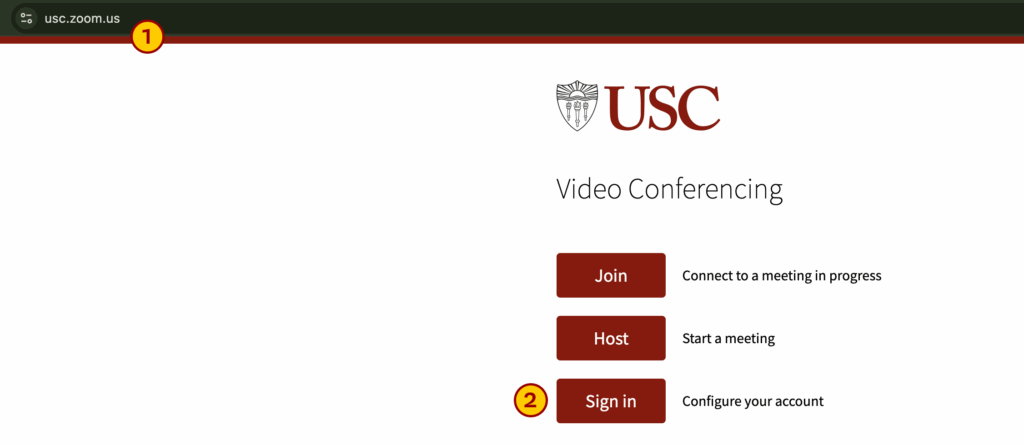Click the Configure your account text
1024x446 pixels.
[x=752, y=402]
